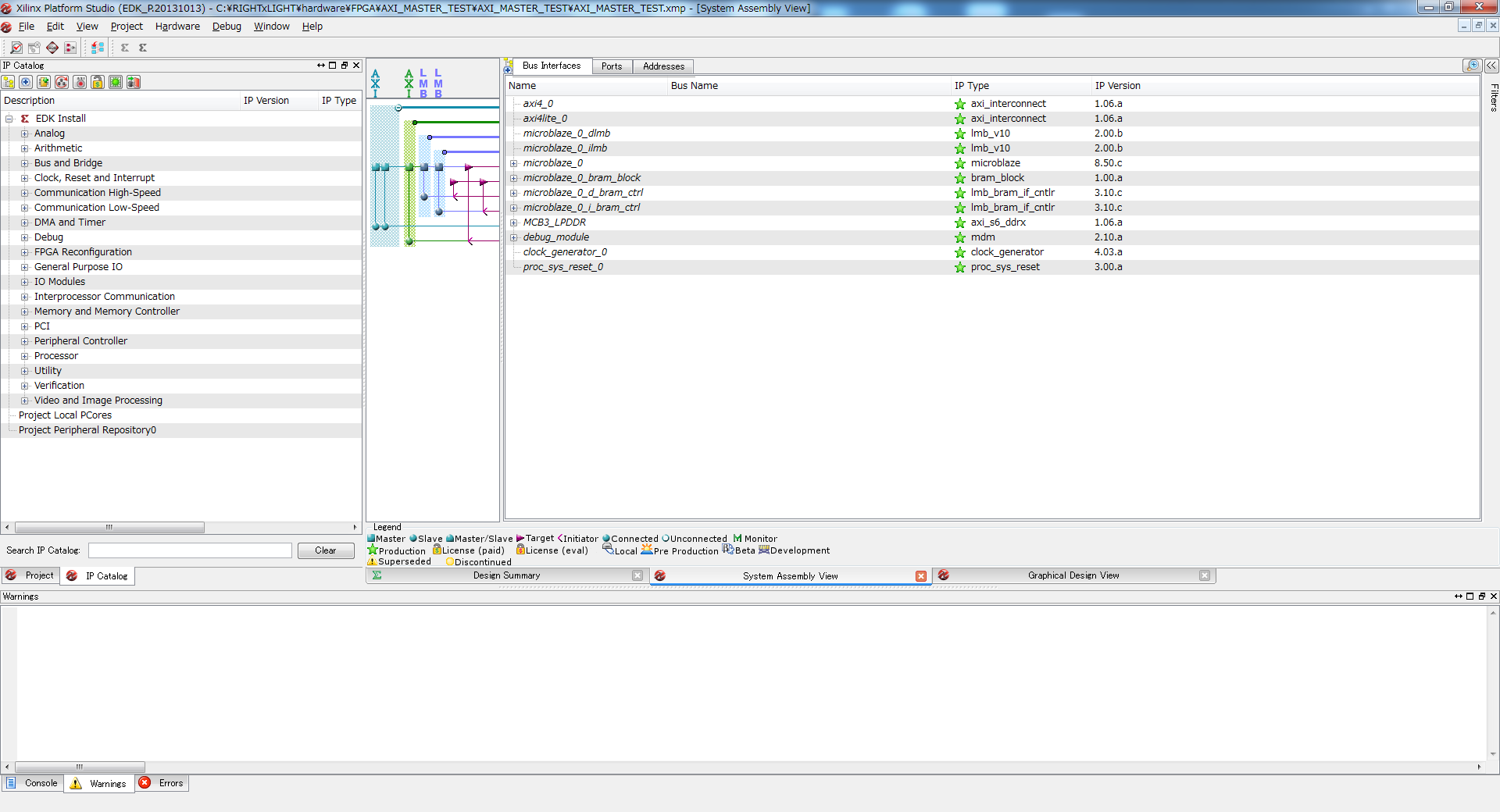Viewport: 1500px width, 812px height.
Task: Click the red diamond Export to SDK icon
Action: 52,48
